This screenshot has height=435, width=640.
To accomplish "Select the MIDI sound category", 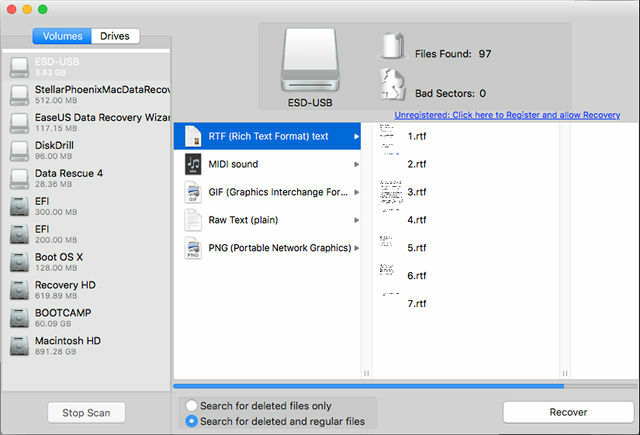I will click(267, 164).
